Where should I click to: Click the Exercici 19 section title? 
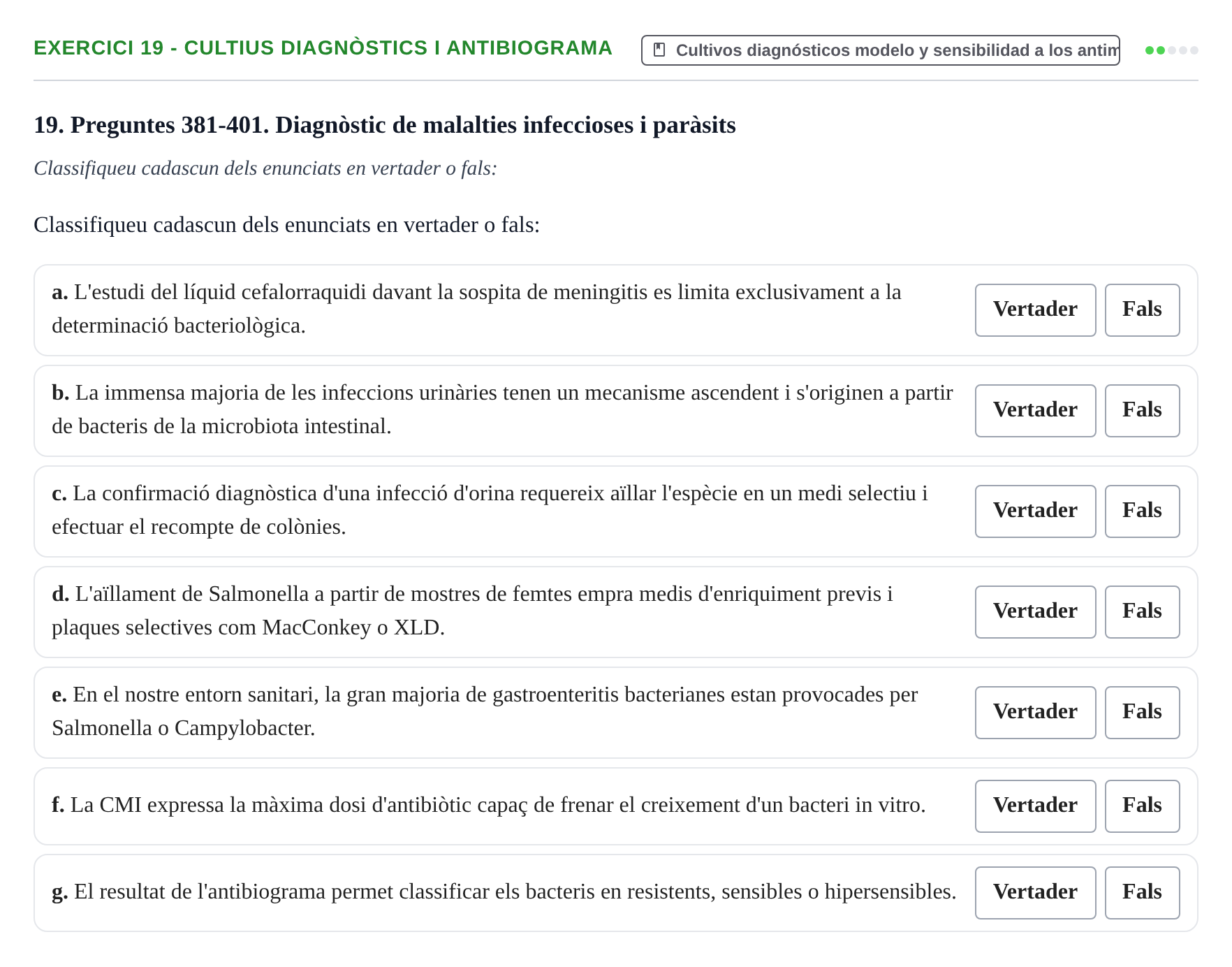(323, 48)
